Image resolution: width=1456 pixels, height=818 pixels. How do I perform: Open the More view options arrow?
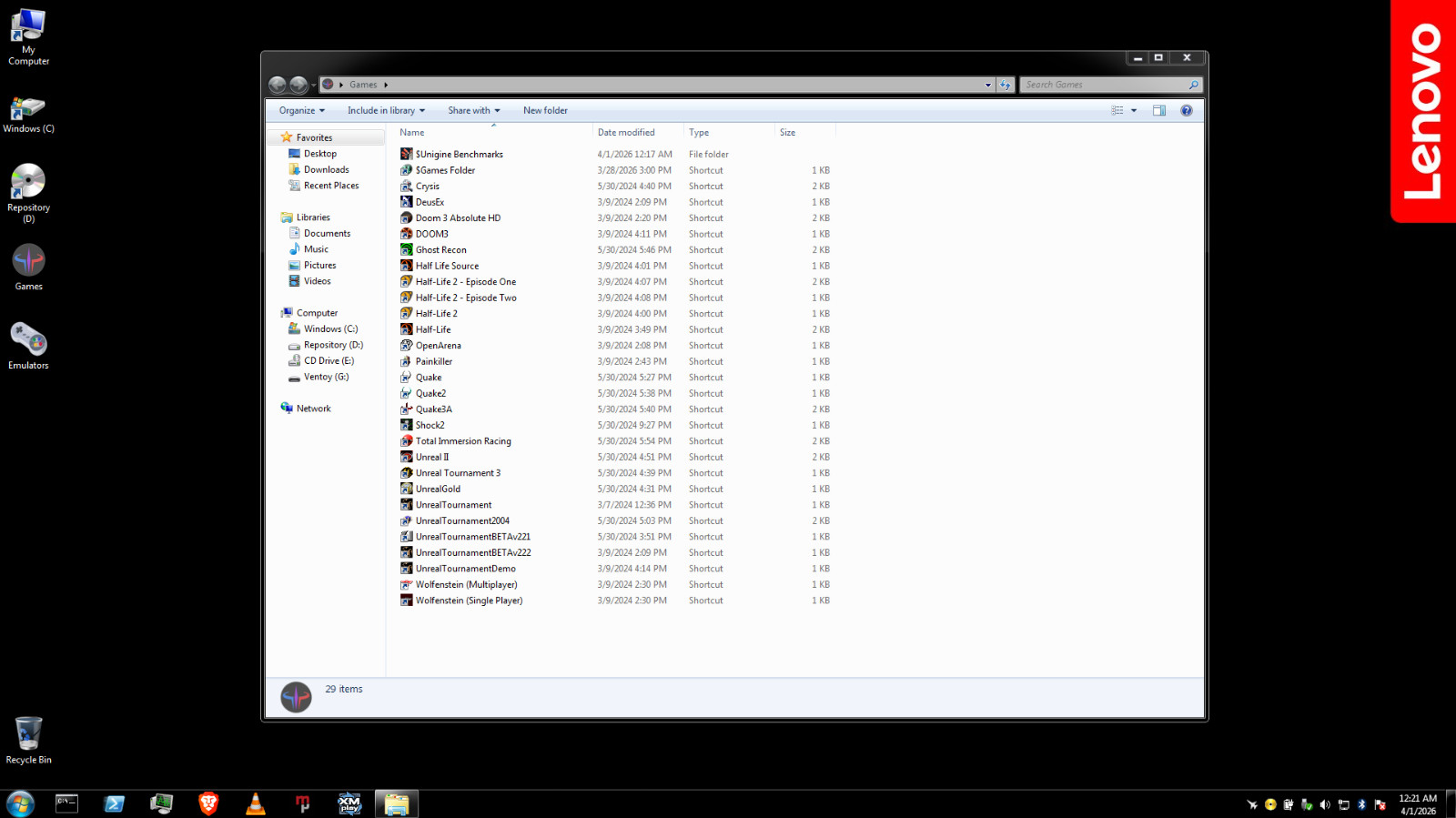tap(1134, 110)
